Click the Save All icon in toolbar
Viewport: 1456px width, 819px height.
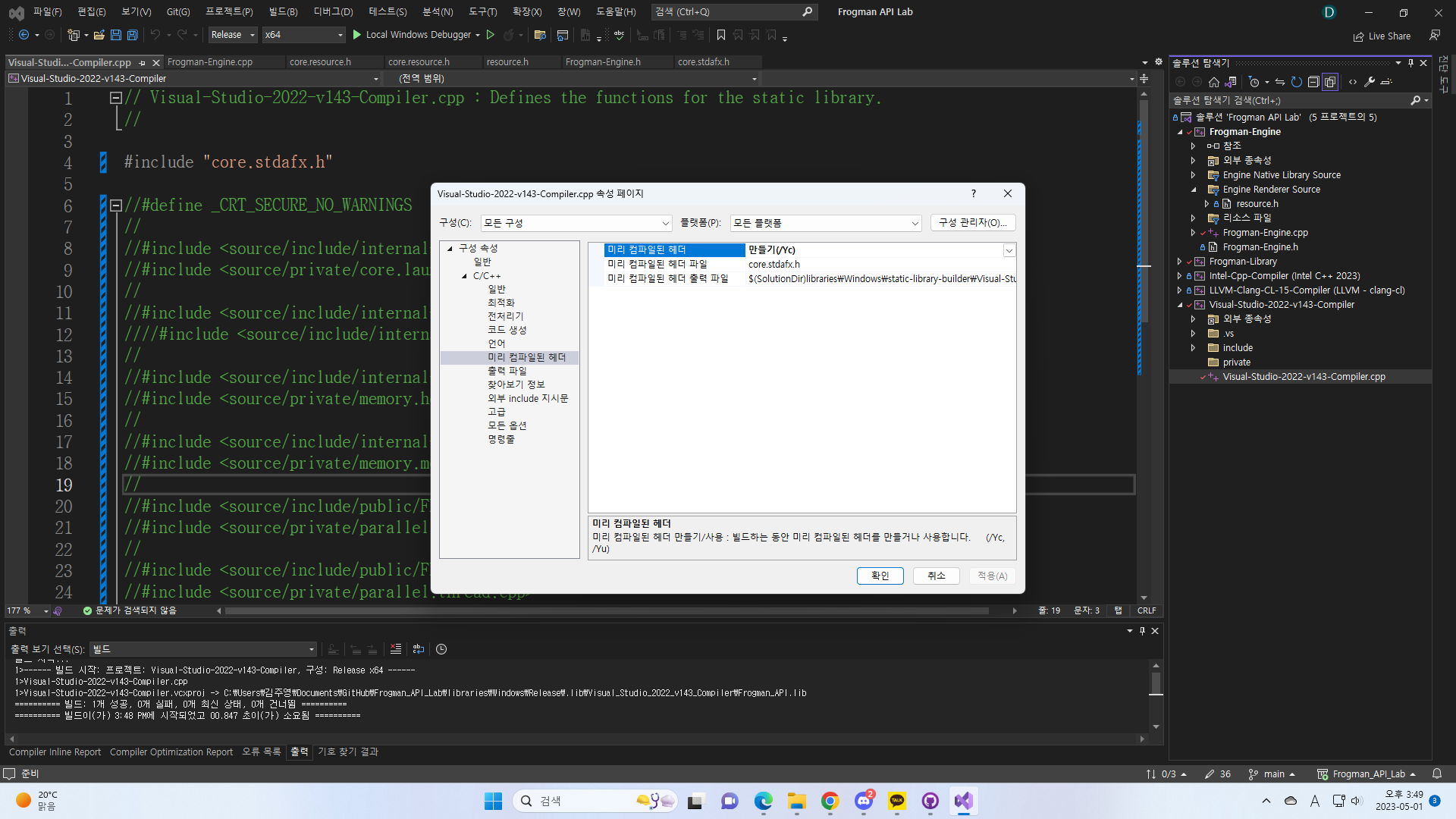coord(132,35)
